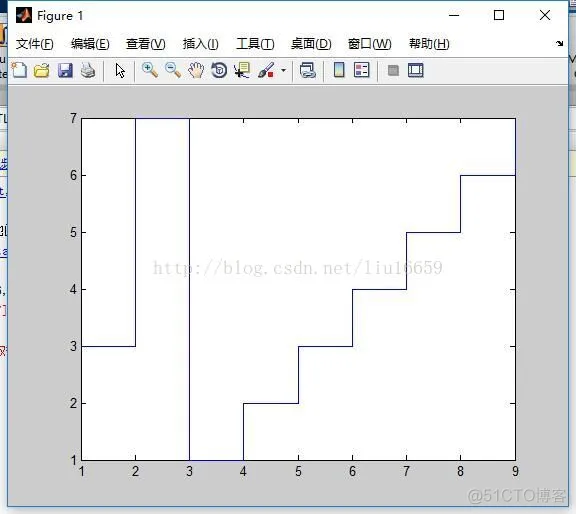Activate the Zoom In magnifier tool
The width and height of the screenshot is (576, 514).
pos(150,70)
